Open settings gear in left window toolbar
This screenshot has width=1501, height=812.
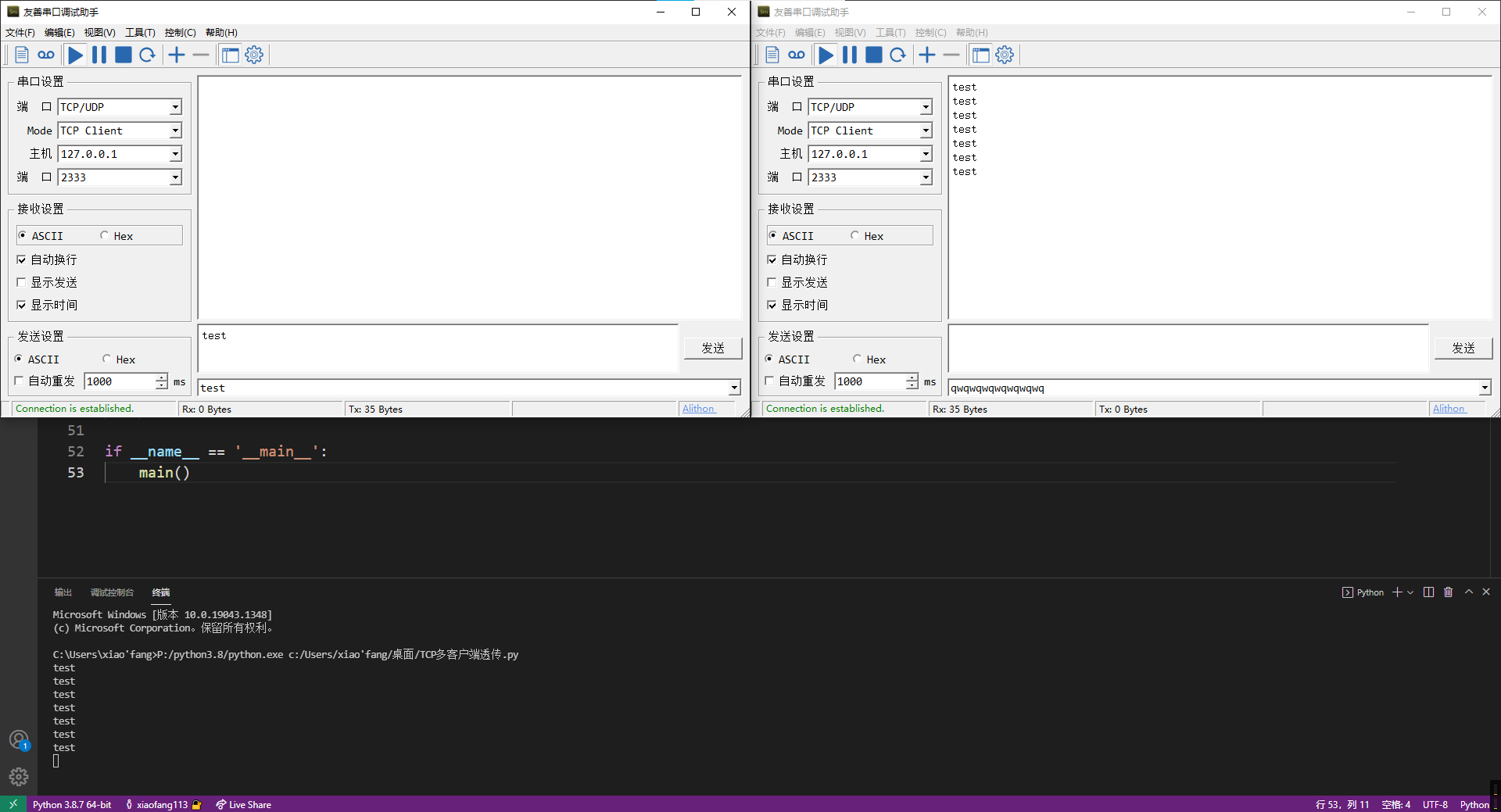click(254, 55)
